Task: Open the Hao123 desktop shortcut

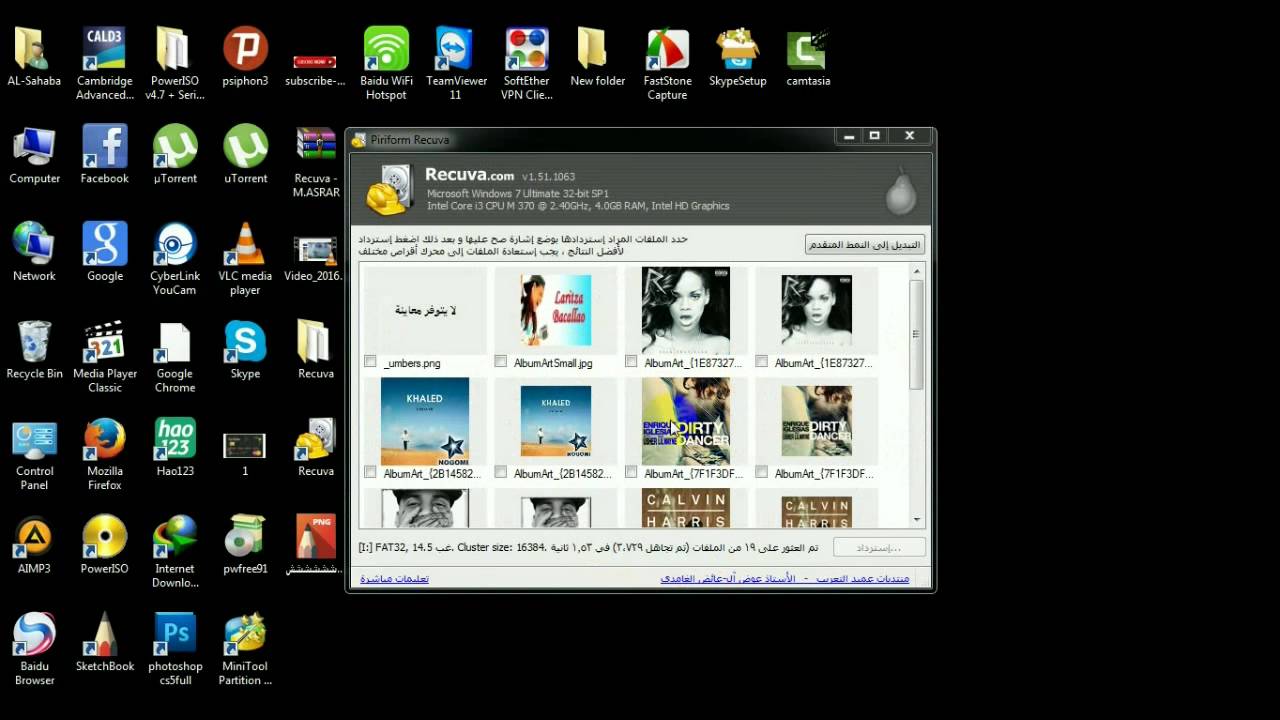Action: pyautogui.click(x=174, y=448)
